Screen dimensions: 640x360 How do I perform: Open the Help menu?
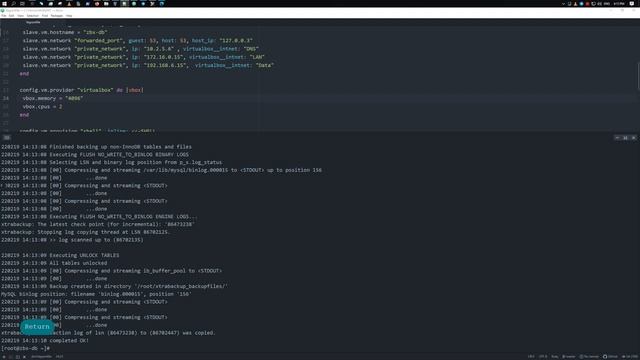pos(69,16)
